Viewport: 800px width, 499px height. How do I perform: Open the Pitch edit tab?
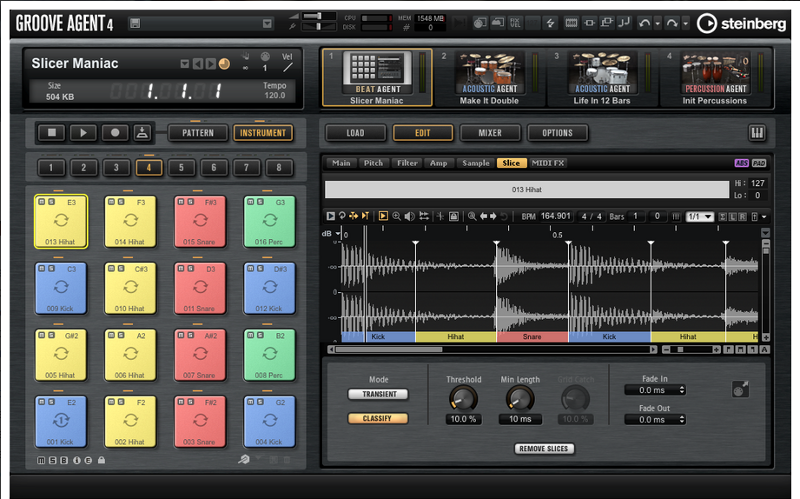click(x=373, y=163)
